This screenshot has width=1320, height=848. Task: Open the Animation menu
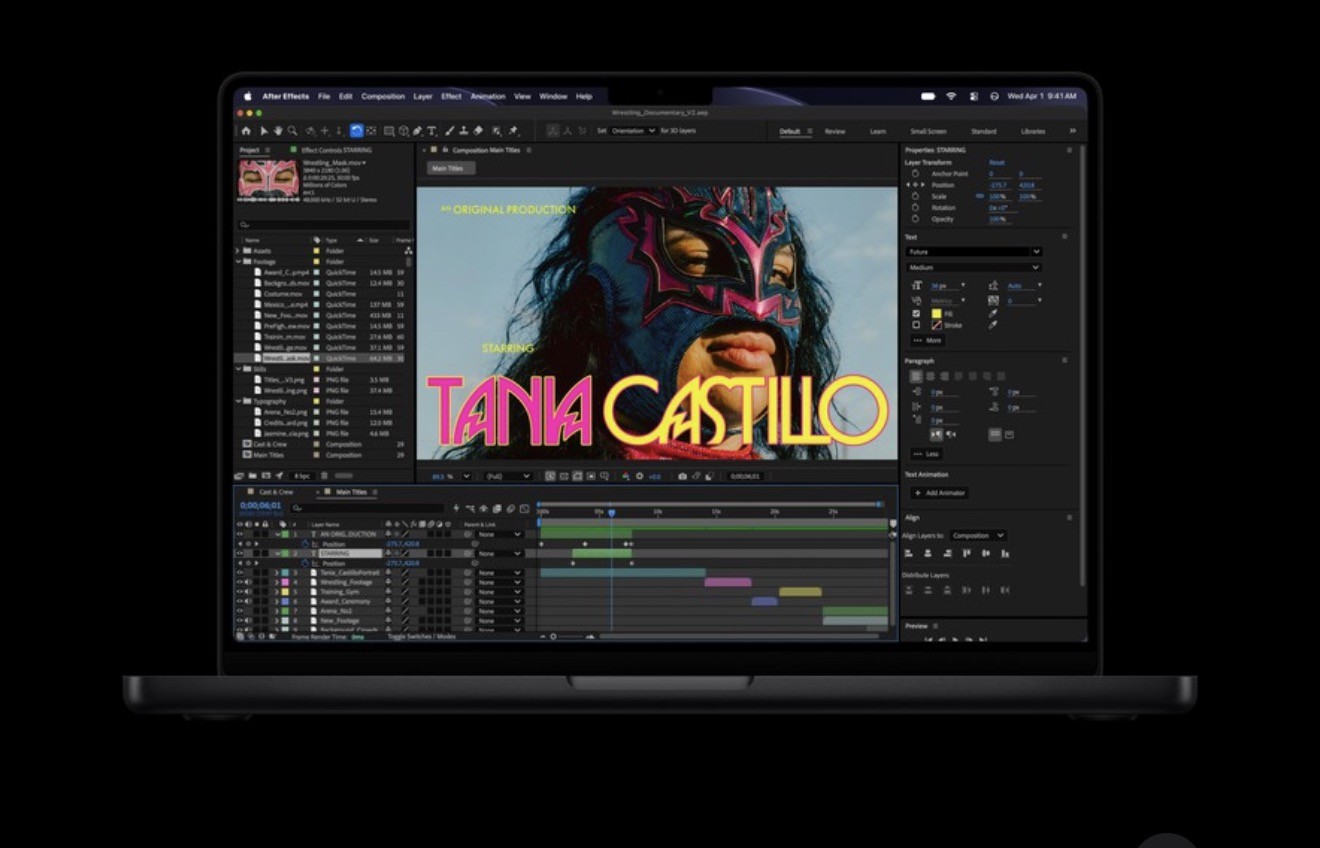coord(488,97)
